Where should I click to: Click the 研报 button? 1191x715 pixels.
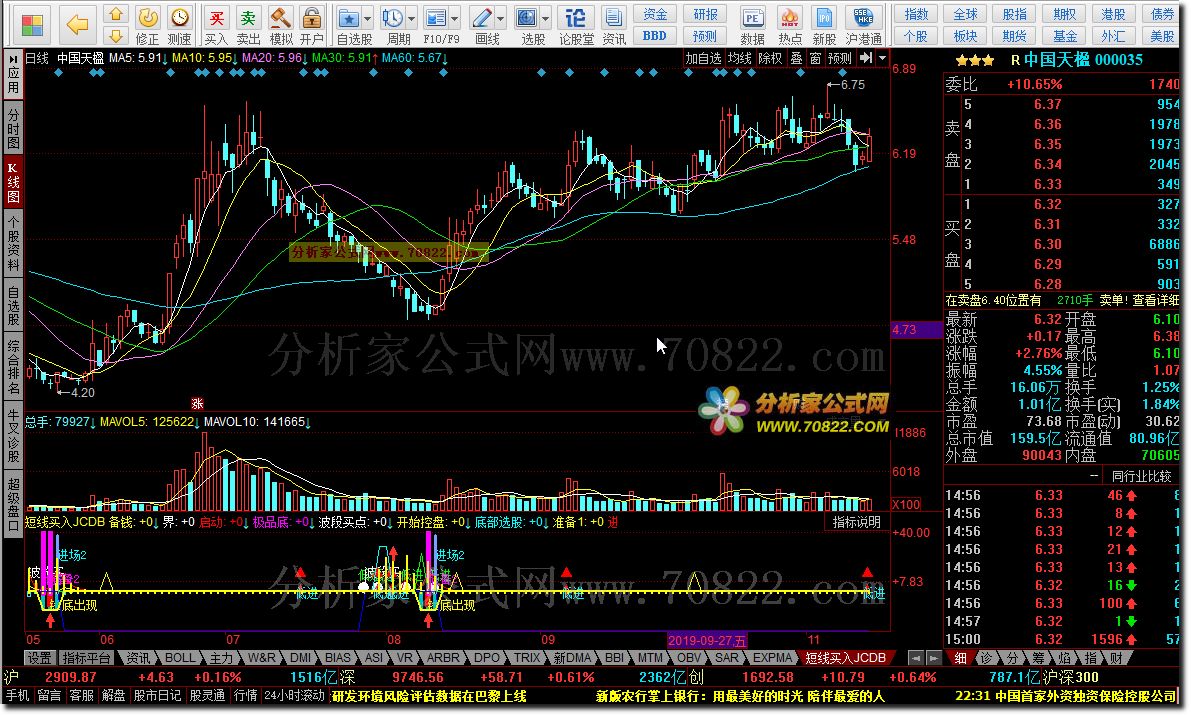[705, 14]
